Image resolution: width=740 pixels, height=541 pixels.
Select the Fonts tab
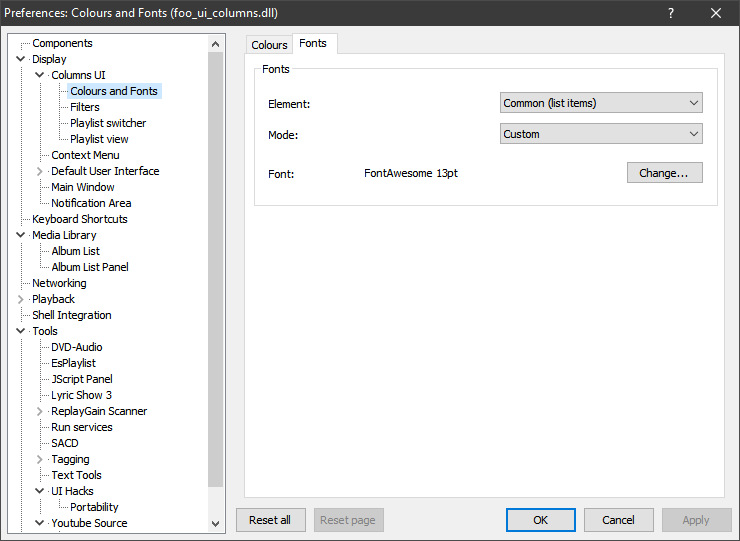coord(315,44)
